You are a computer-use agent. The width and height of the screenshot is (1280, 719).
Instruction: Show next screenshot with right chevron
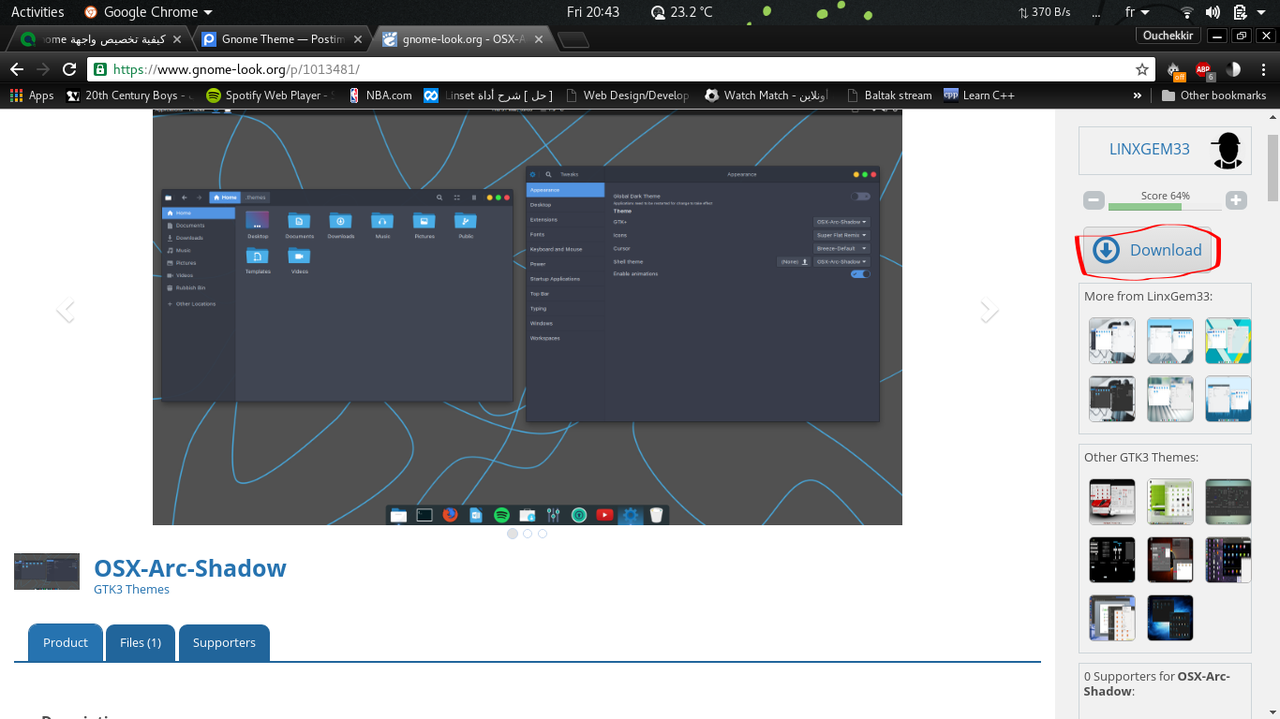pyautogui.click(x=988, y=311)
